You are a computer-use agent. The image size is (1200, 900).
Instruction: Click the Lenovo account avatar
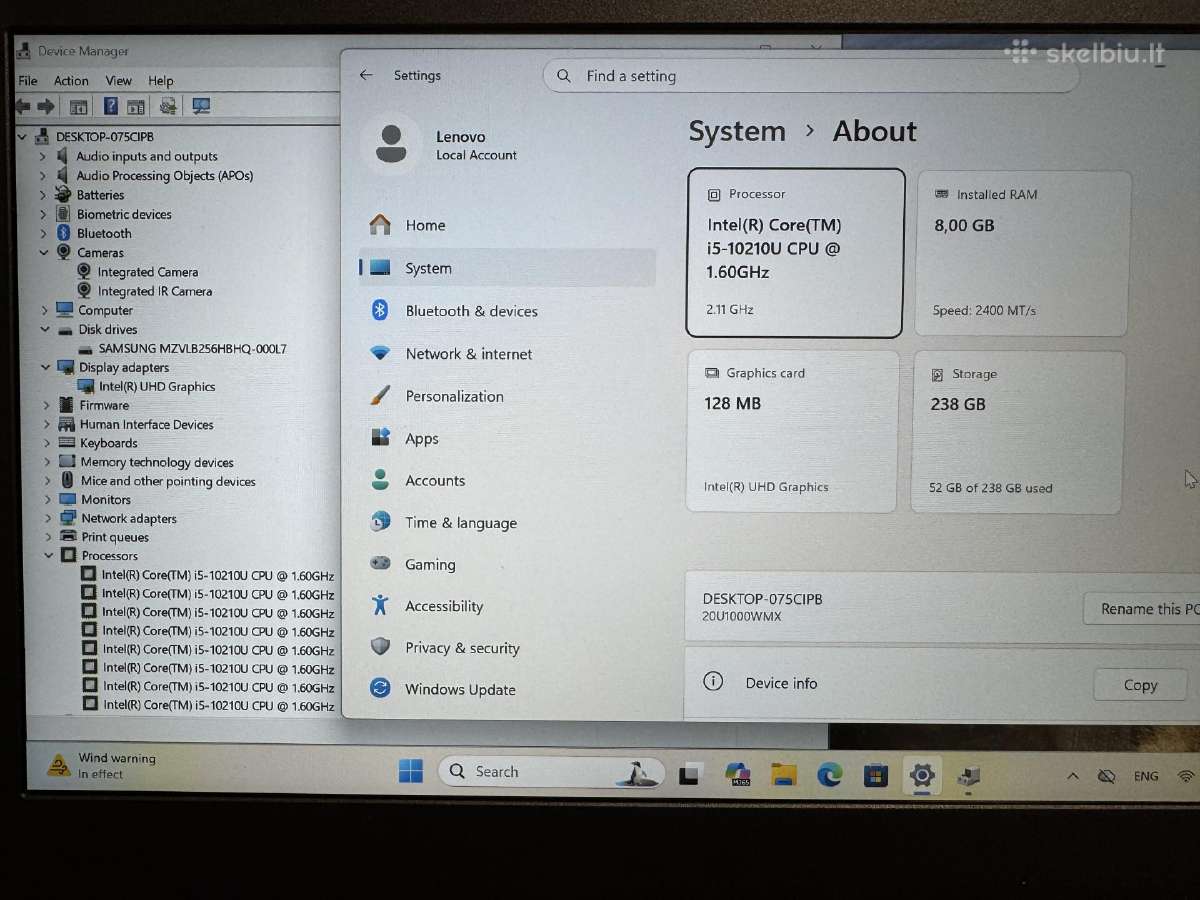390,145
